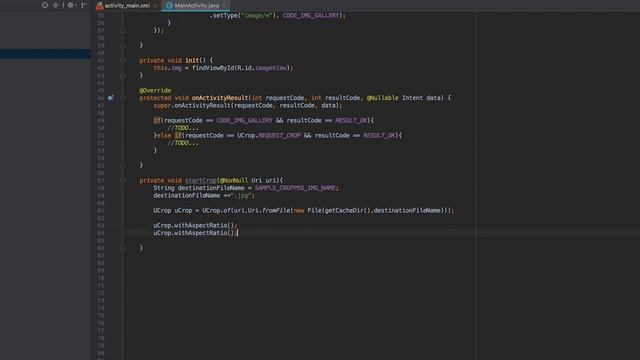Click 'super' keyword in onActivityResult body
This screenshot has height=360, width=640.
[x=162, y=105]
